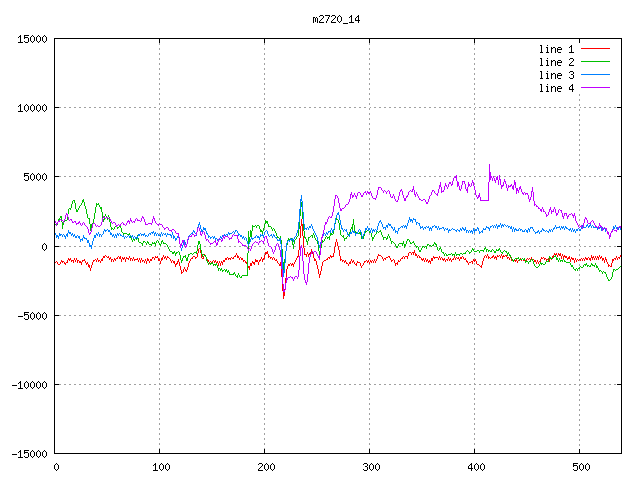Click the red legend sample for line 1
Image resolution: width=640 pixels, height=480 pixels.
pos(596,49)
